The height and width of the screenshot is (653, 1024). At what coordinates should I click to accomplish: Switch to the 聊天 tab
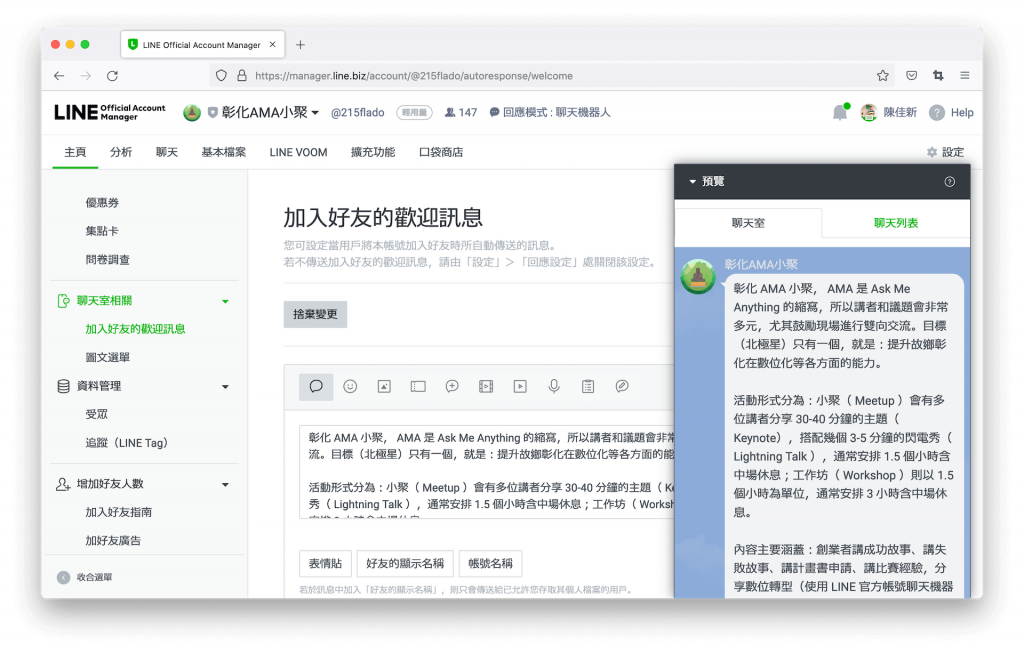[167, 152]
